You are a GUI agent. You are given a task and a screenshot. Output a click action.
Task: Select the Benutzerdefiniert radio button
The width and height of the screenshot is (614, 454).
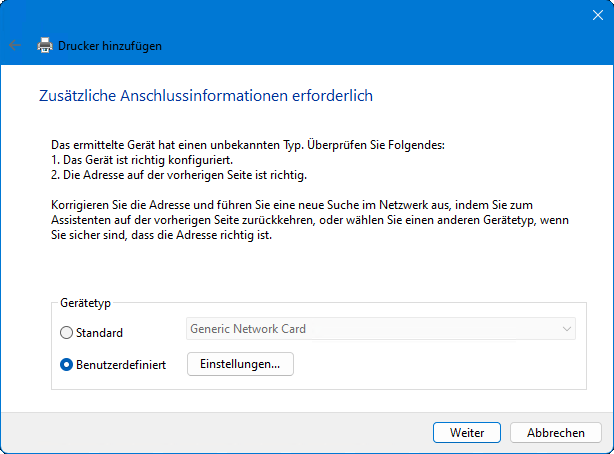[x=67, y=365]
